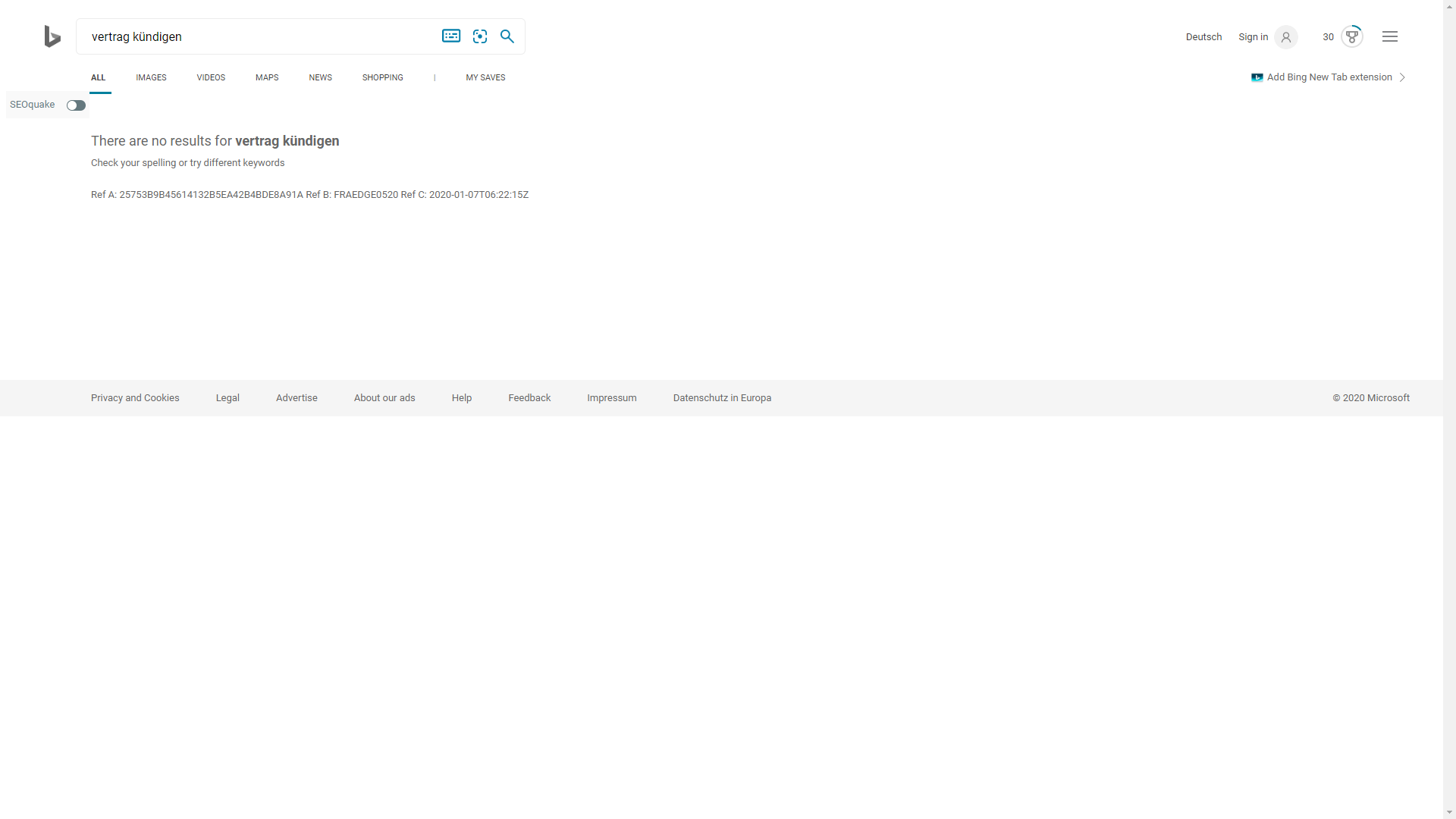Switch to the Images tab
Viewport: 1456px width, 819px height.
tap(151, 77)
